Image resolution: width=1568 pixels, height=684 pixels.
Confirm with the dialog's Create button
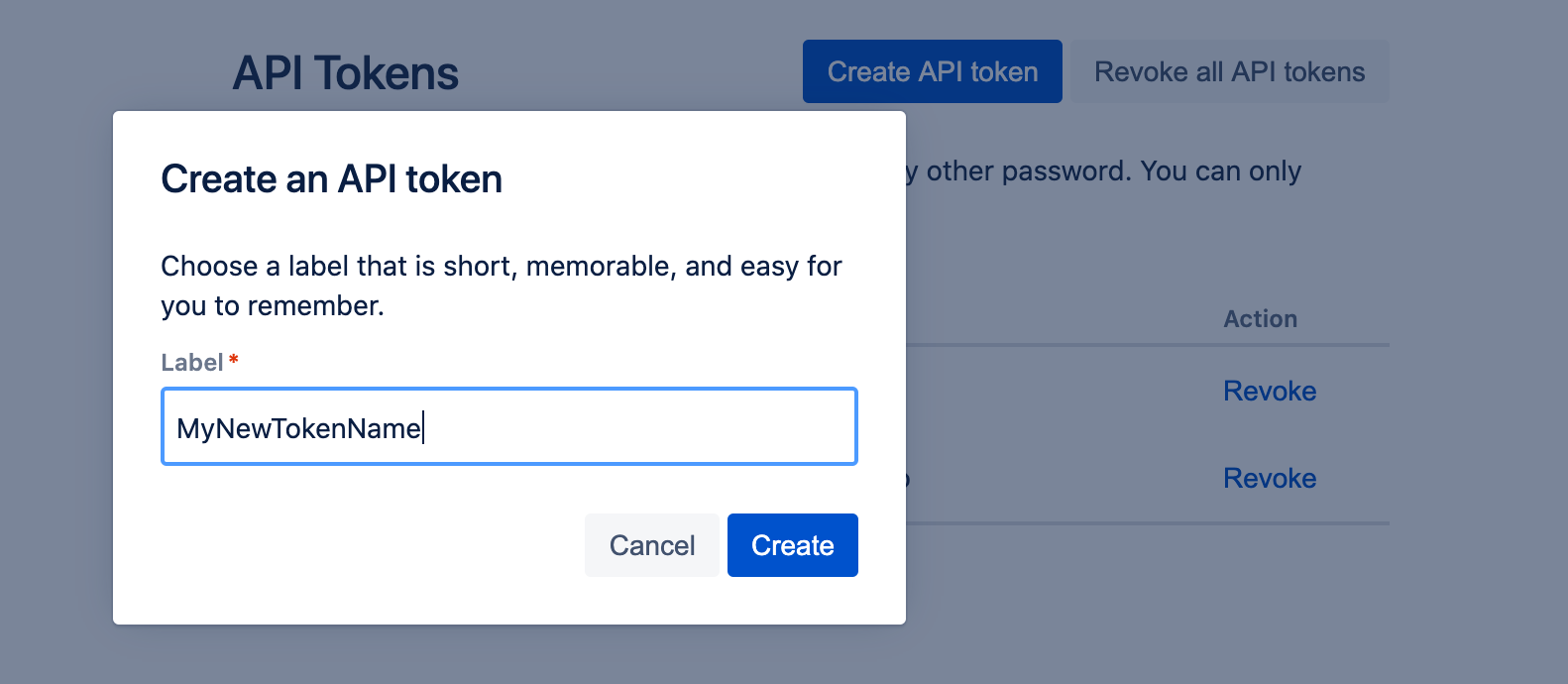click(792, 545)
